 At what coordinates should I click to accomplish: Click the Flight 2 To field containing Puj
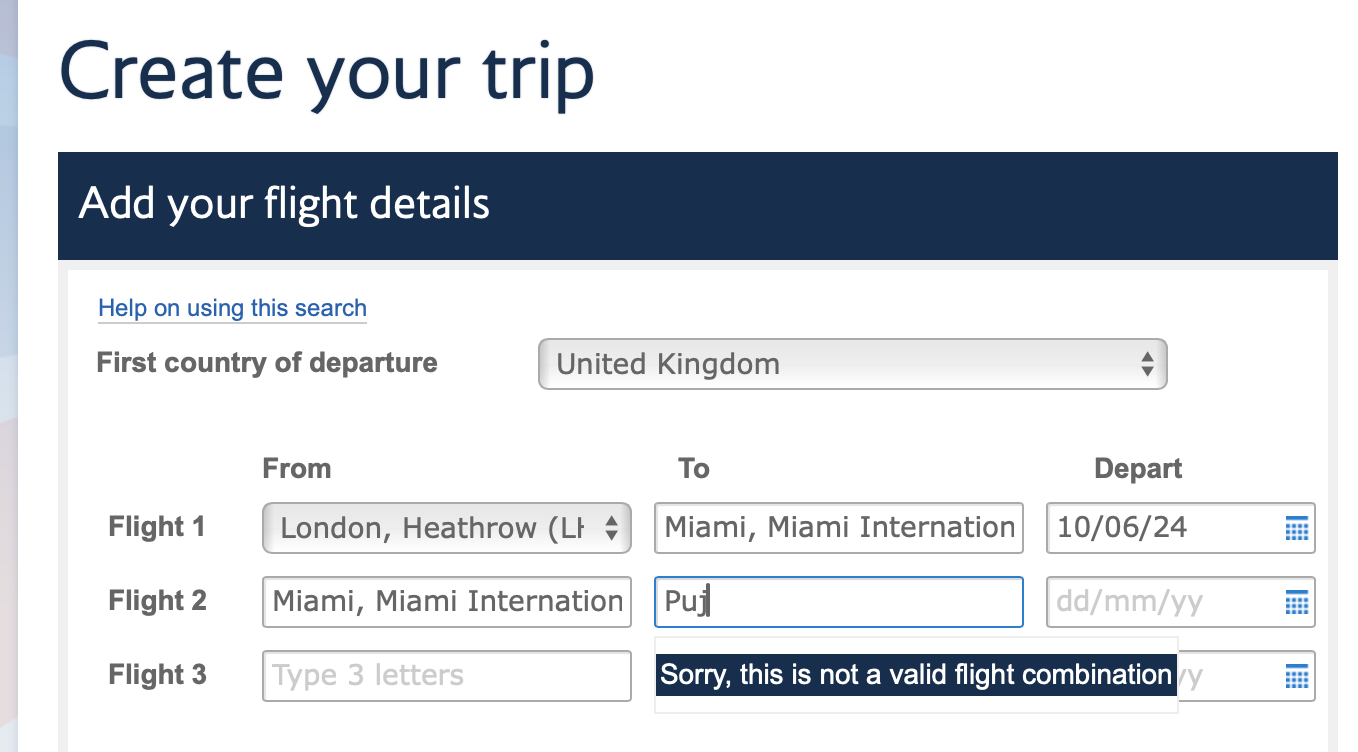(838, 602)
